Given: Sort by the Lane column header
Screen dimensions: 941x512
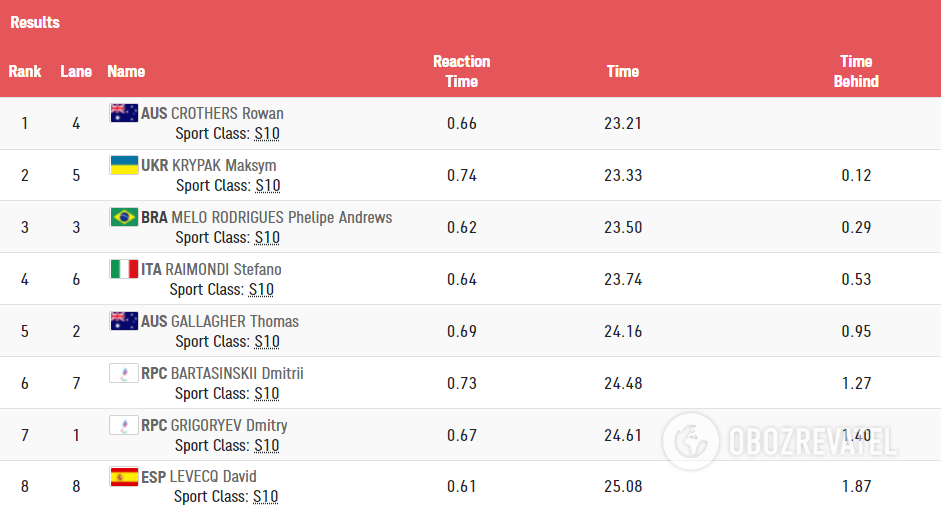Looking at the screenshot, I should [76, 71].
